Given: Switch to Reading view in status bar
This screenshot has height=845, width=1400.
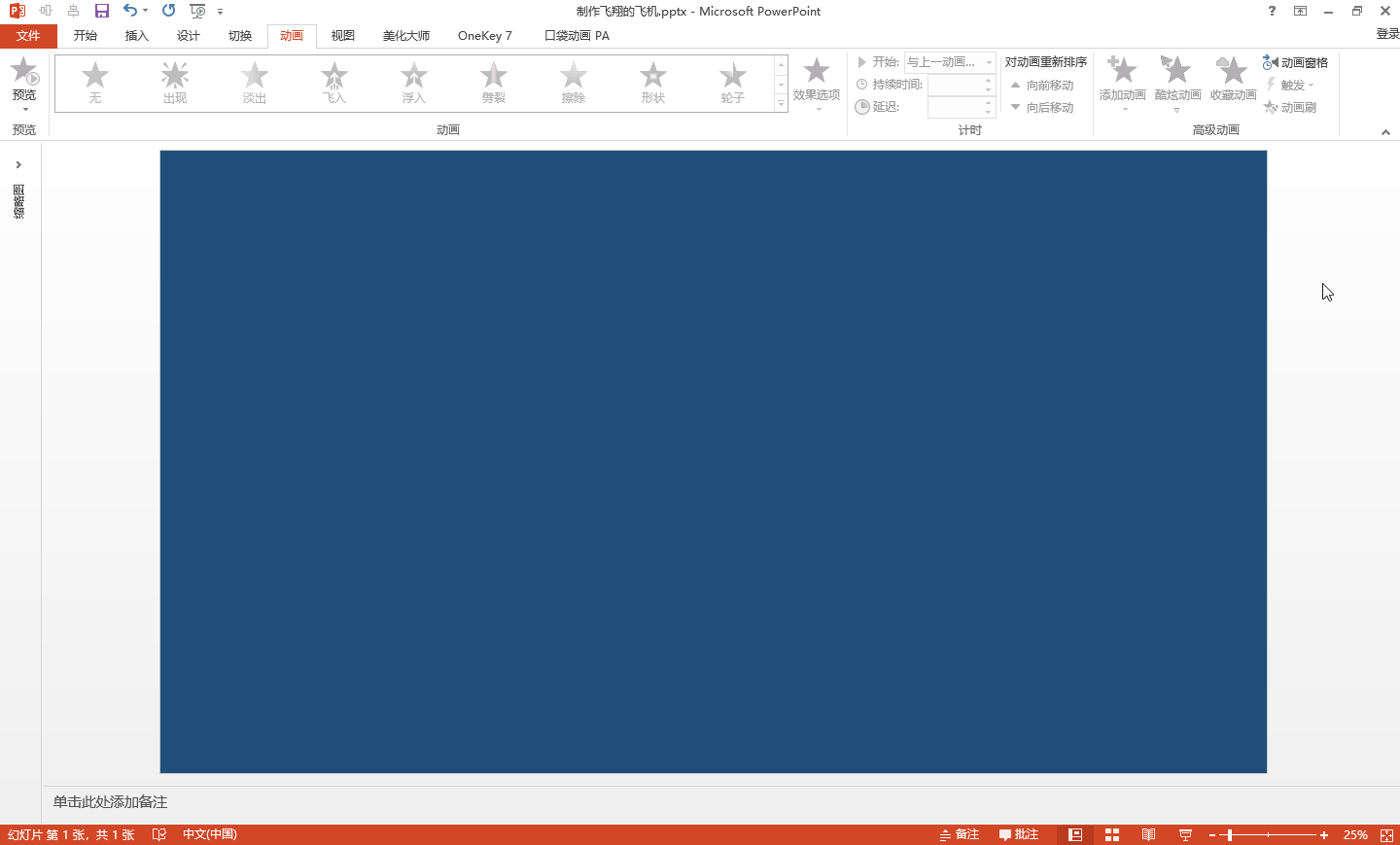Looking at the screenshot, I should click(x=1148, y=834).
